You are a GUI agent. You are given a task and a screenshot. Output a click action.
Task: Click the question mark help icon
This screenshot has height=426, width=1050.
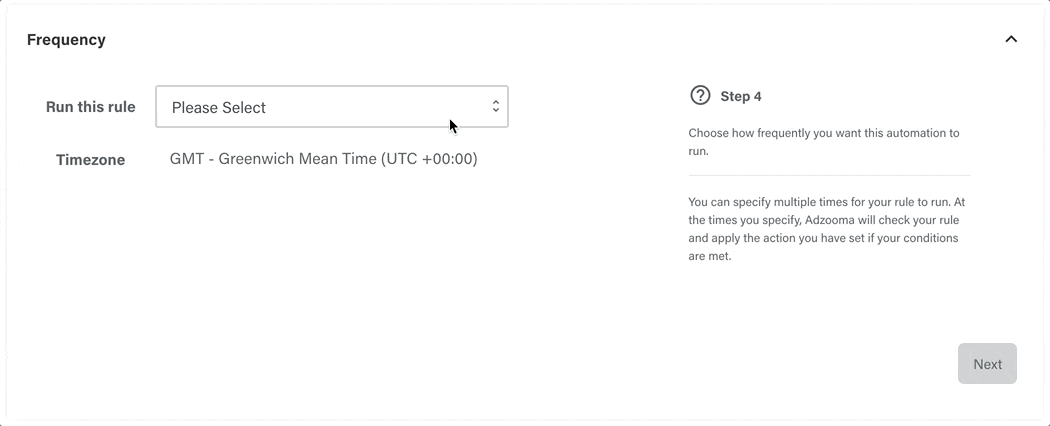point(700,95)
